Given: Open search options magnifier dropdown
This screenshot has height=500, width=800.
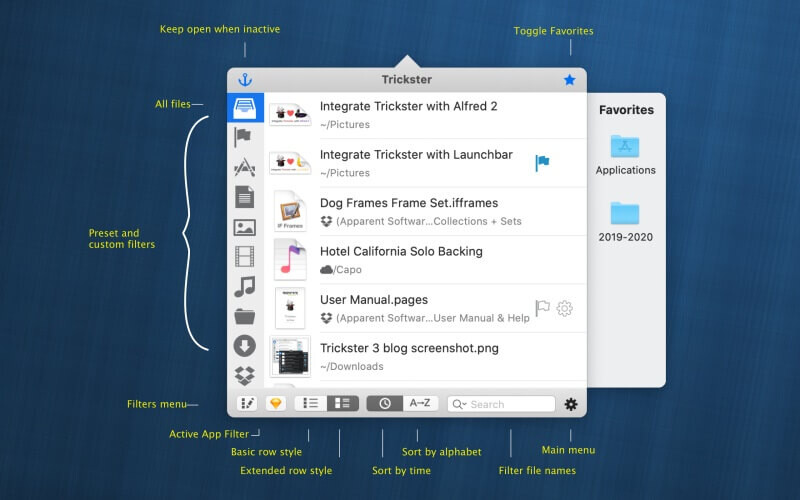Looking at the screenshot, I should pos(459,404).
